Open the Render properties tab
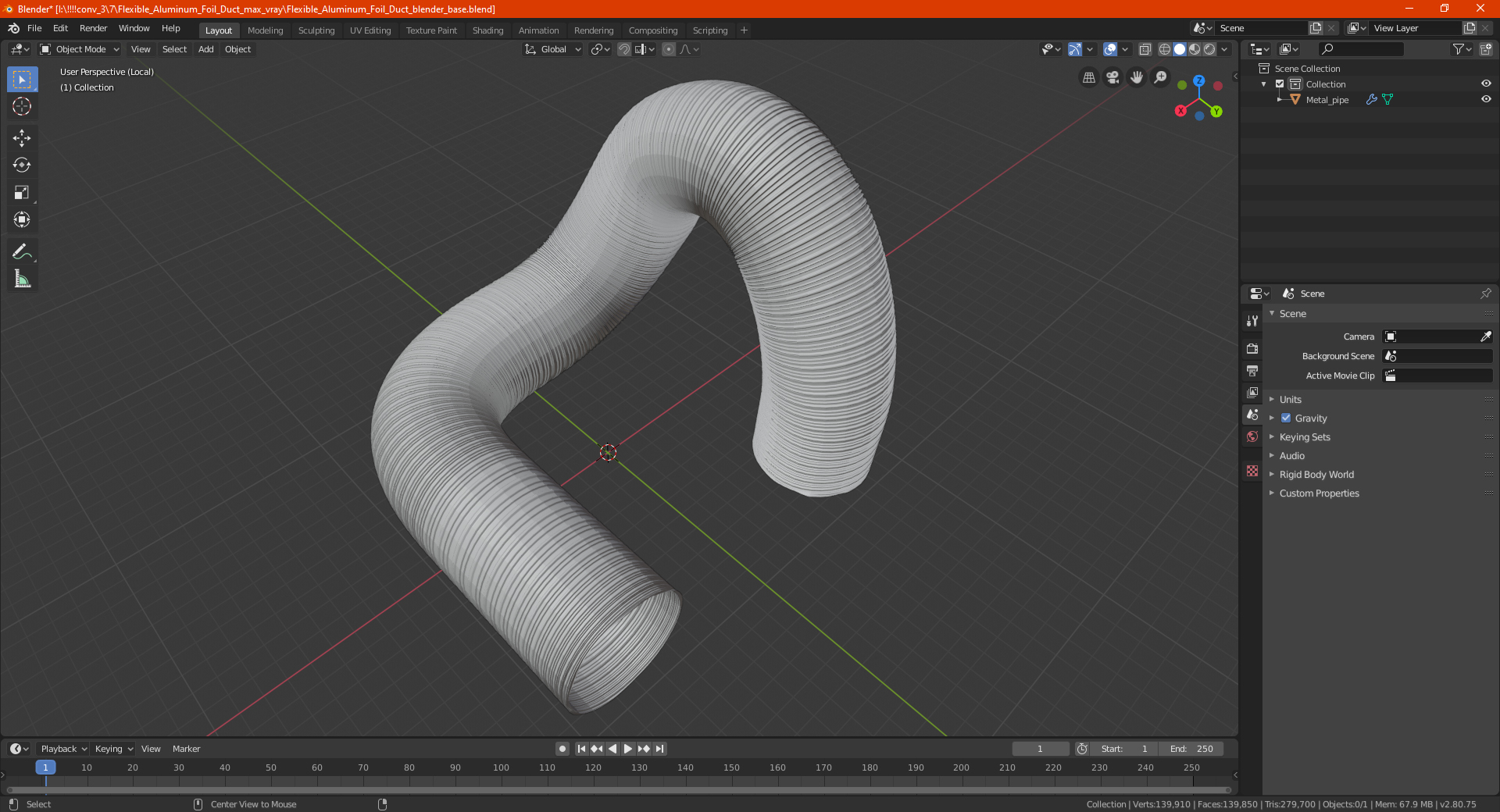Viewport: 1500px width, 812px height. [x=1252, y=348]
